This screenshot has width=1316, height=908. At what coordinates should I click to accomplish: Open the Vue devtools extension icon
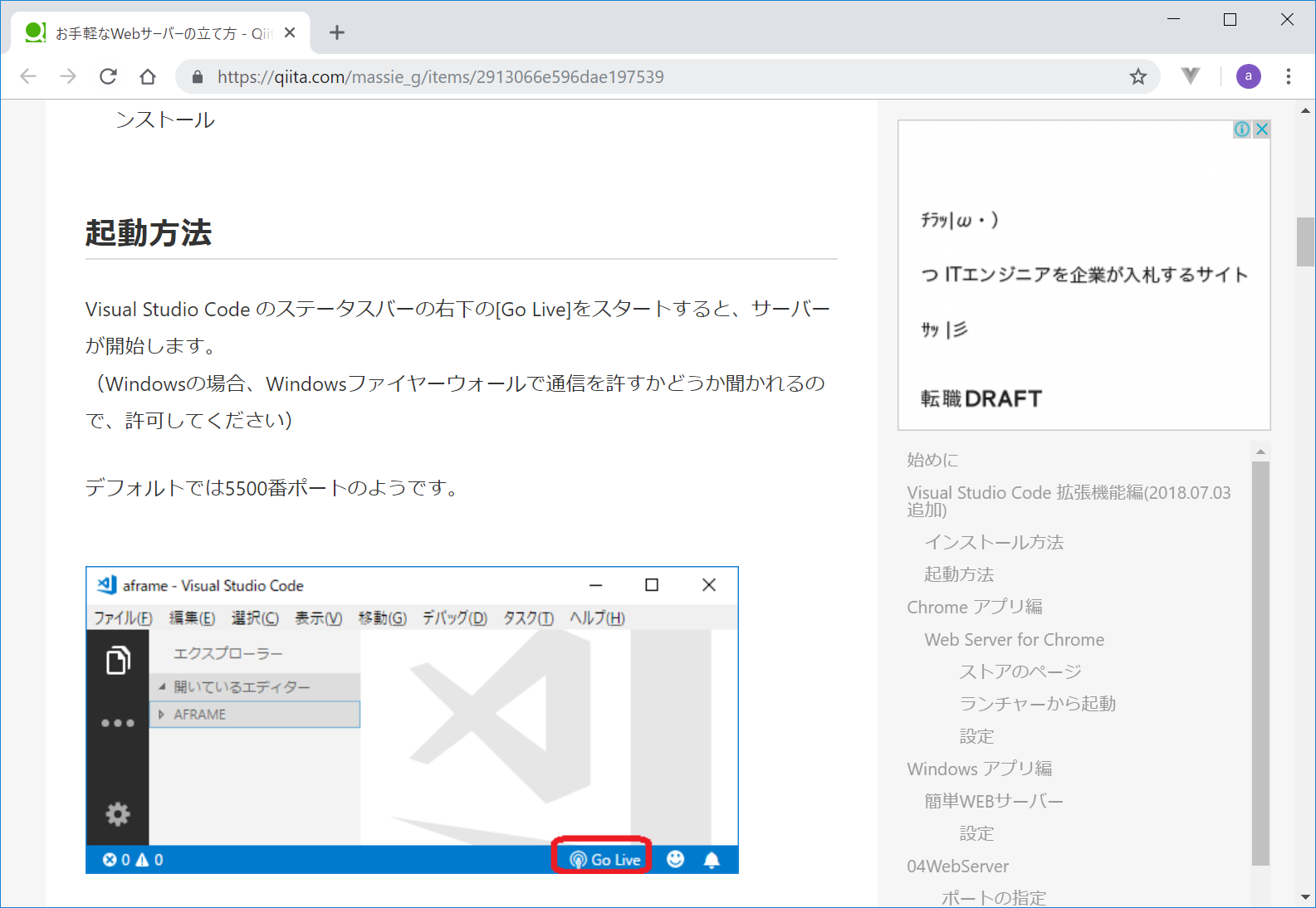[1190, 76]
